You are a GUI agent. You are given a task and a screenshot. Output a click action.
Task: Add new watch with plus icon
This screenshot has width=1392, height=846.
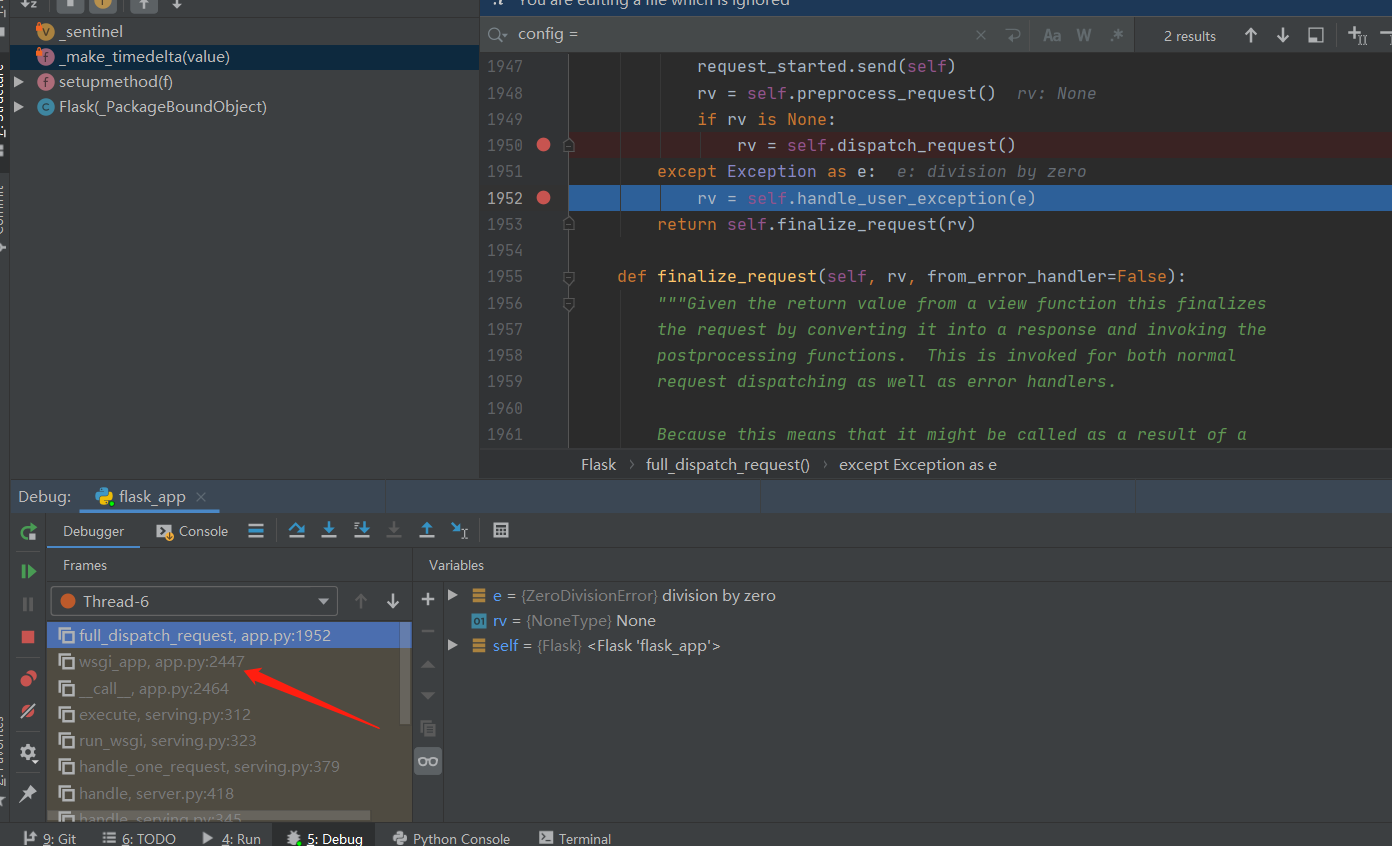tap(428, 599)
